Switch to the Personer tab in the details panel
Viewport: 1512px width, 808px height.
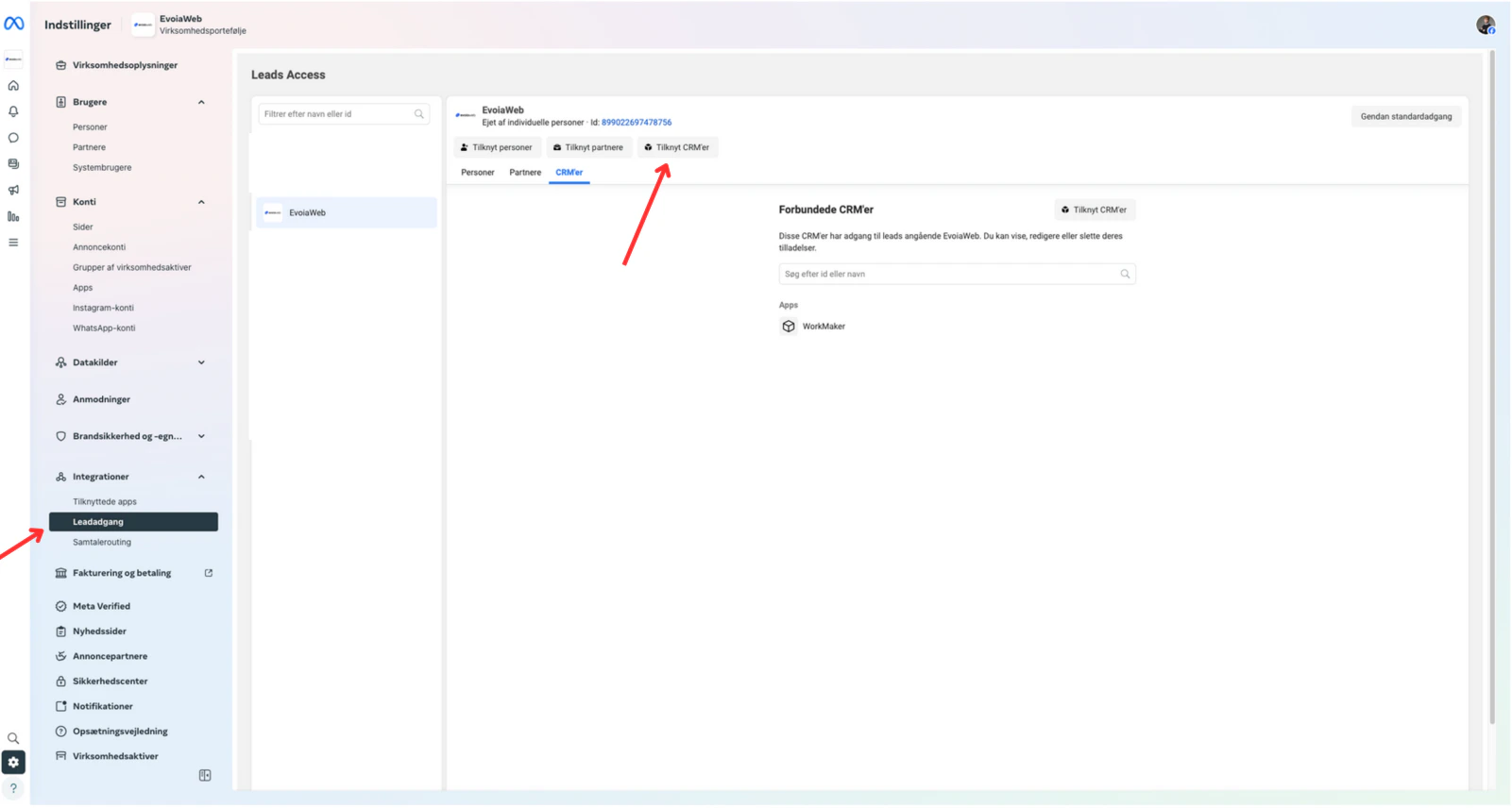point(478,173)
